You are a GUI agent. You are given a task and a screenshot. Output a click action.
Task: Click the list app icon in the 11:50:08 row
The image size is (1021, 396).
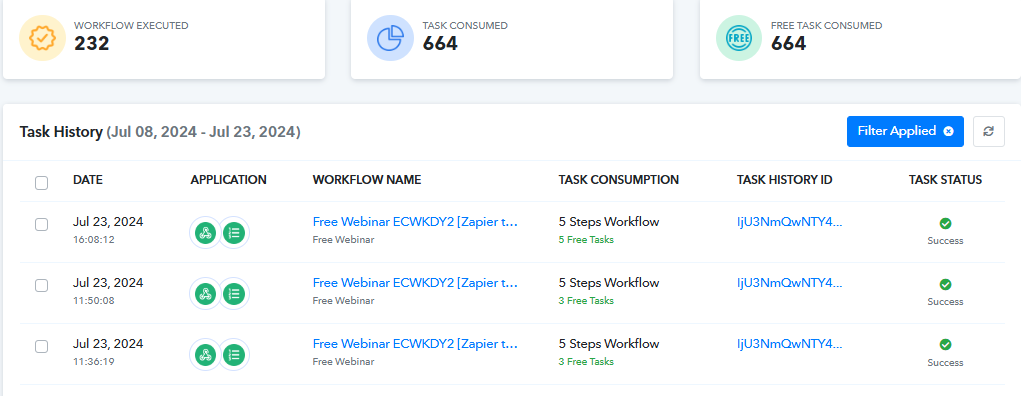click(x=234, y=294)
